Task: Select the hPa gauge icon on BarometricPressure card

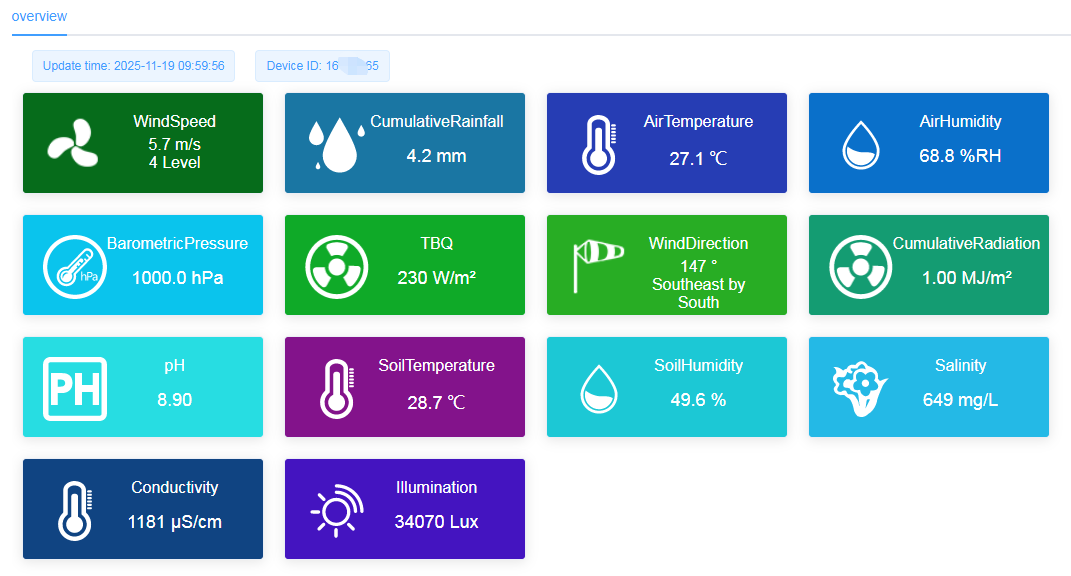Action: tap(73, 264)
